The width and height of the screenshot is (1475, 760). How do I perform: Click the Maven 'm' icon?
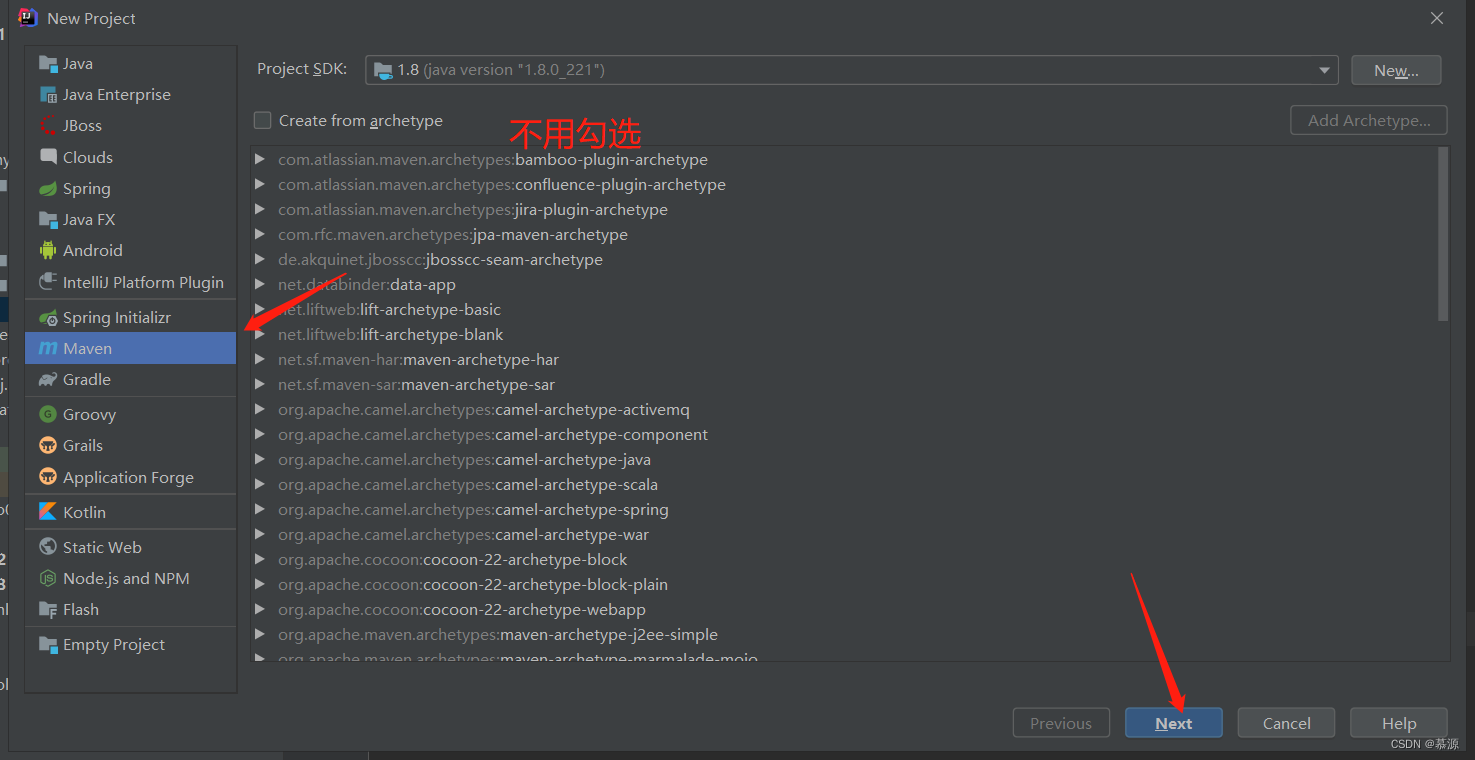point(48,349)
